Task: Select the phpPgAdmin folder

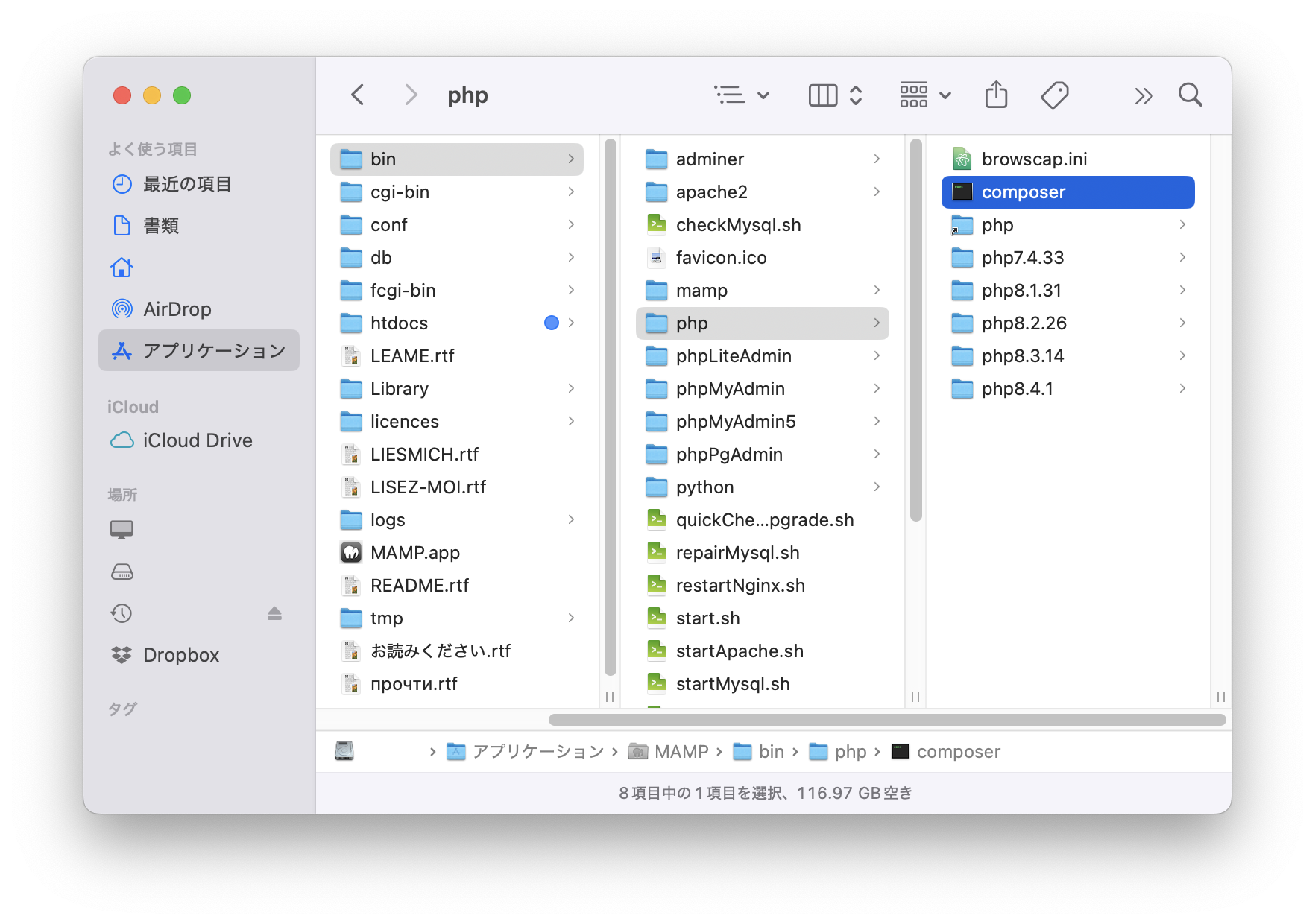Action: (x=762, y=454)
